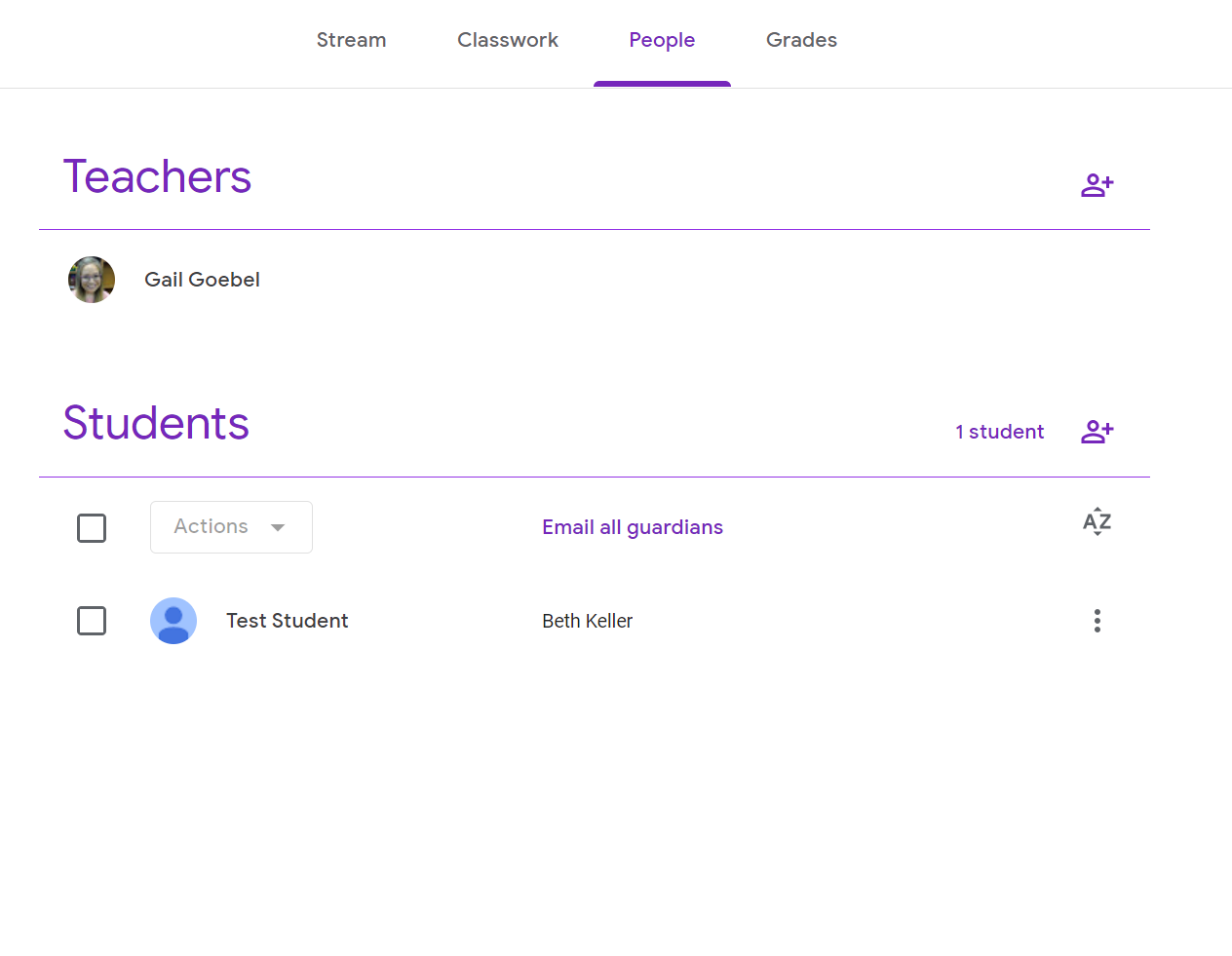Click Test Student's blue avatar icon

pos(173,621)
